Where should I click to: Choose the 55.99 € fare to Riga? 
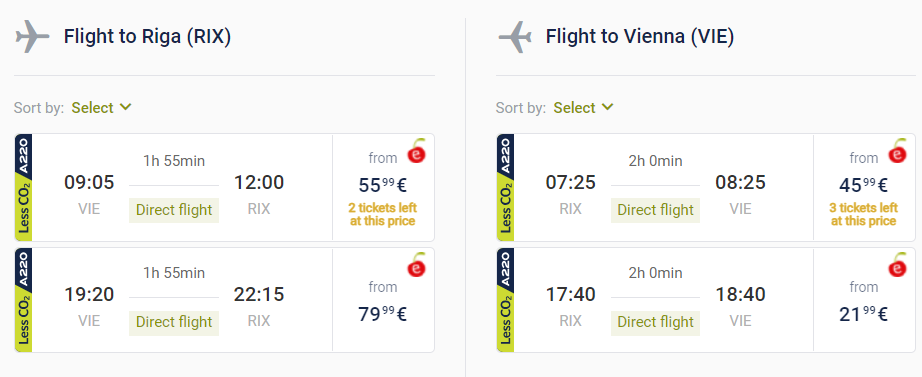383,185
